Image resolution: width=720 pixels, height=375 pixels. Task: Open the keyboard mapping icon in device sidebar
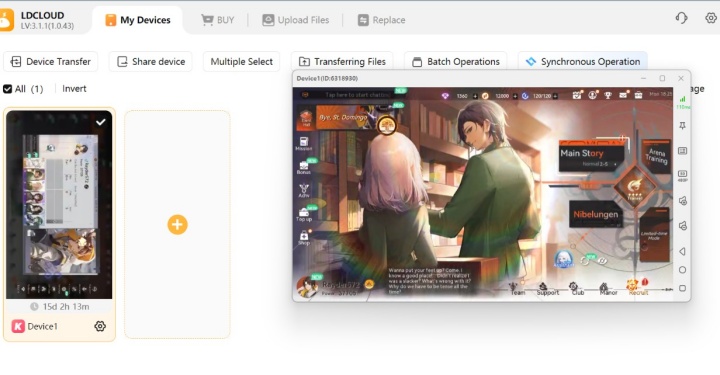click(682, 151)
